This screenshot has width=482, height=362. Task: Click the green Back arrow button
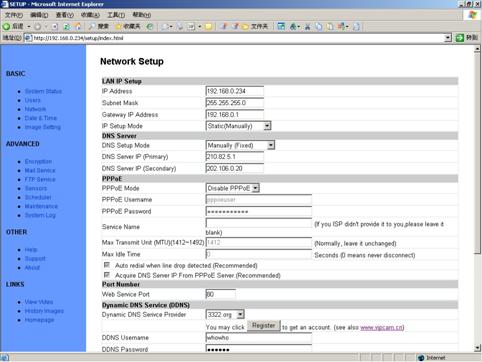(6, 26)
